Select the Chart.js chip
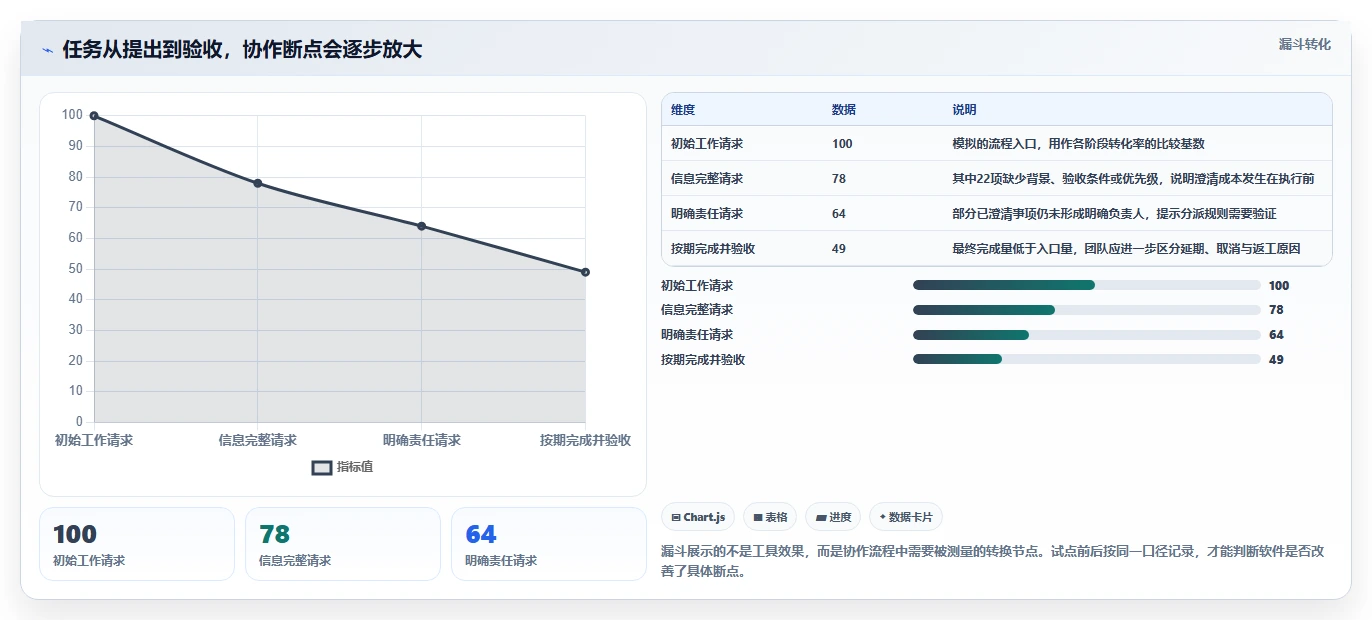The image size is (1372, 620). [698, 517]
